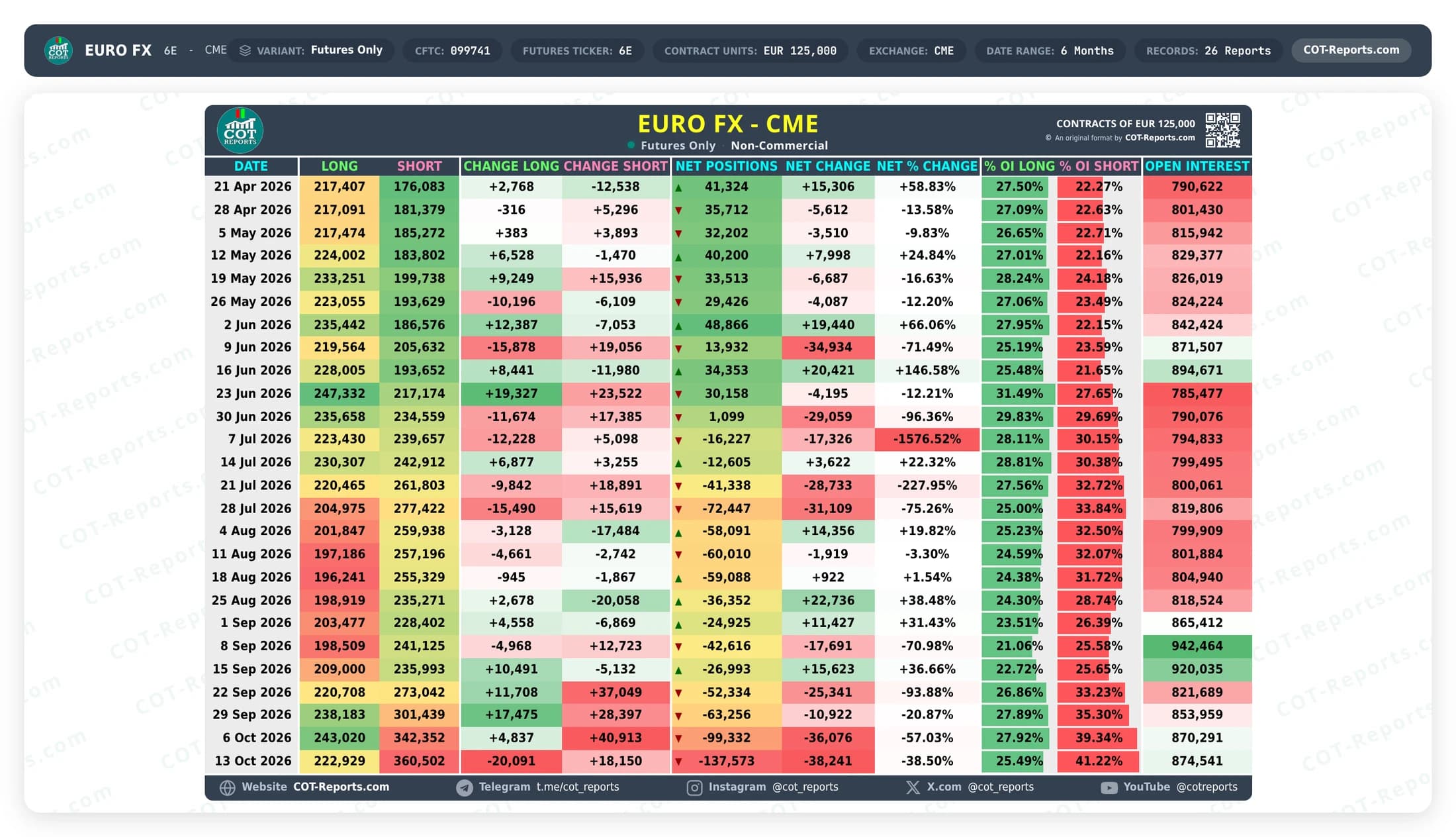
Task: Click the COT Reports logo in the top bar
Action: (58, 50)
